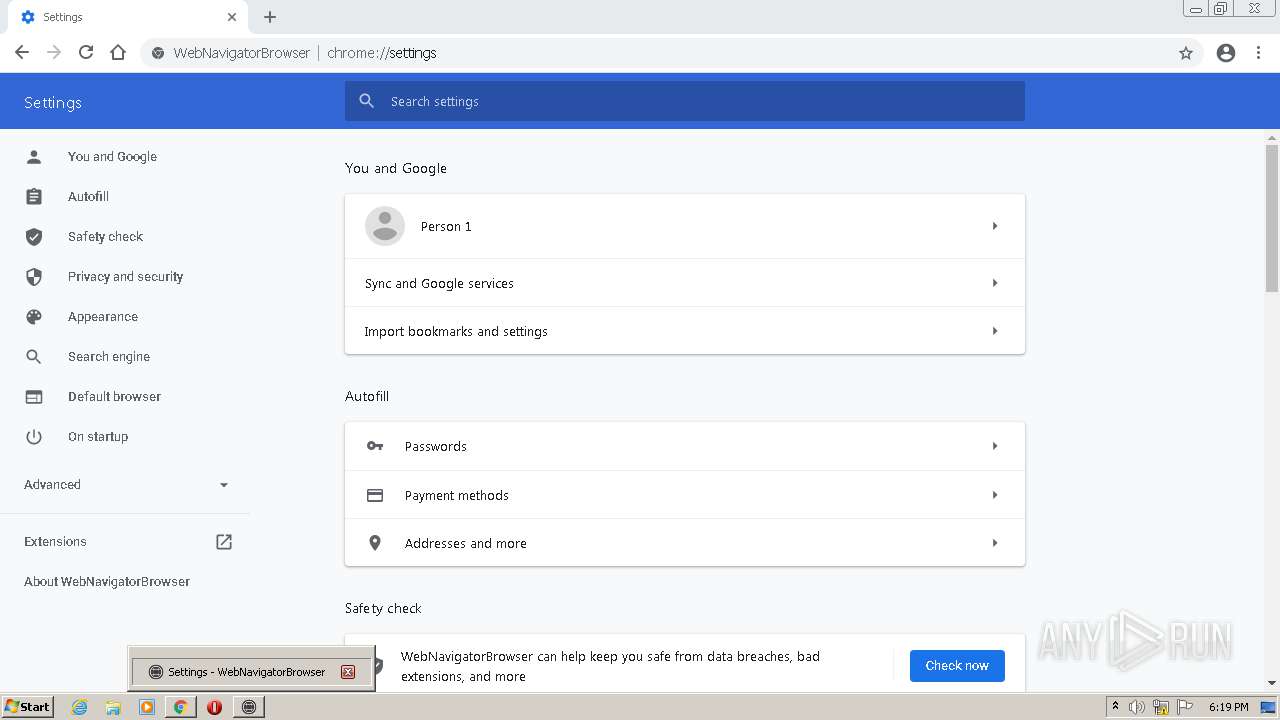Expand the Person 1 row arrow
The width and height of the screenshot is (1280, 720).
point(995,226)
